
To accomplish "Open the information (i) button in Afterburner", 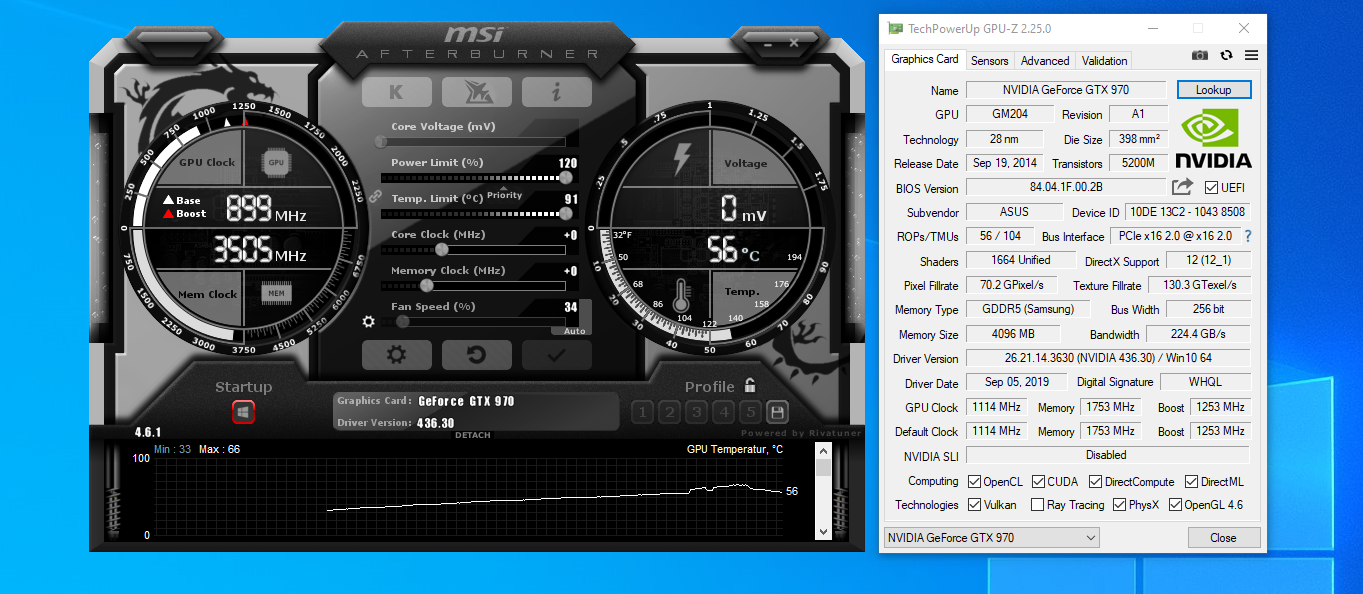I will 557,92.
